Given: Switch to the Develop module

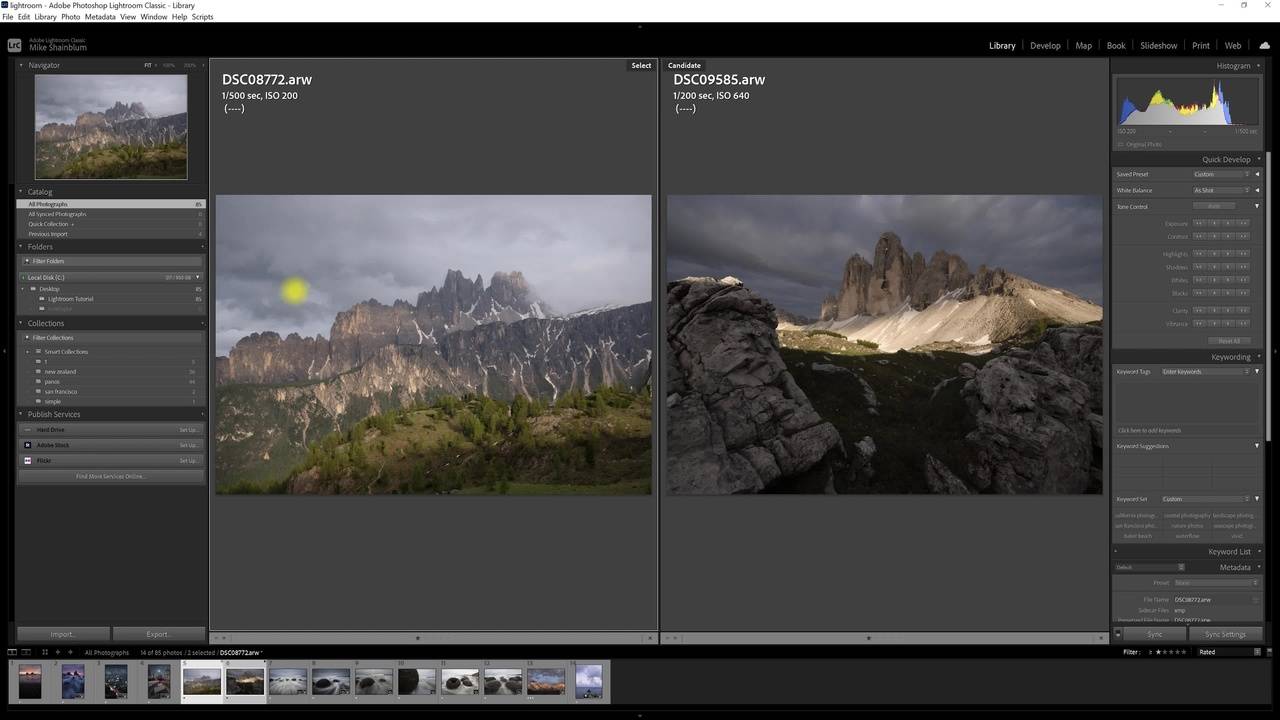Looking at the screenshot, I should pyautogui.click(x=1045, y=45).
